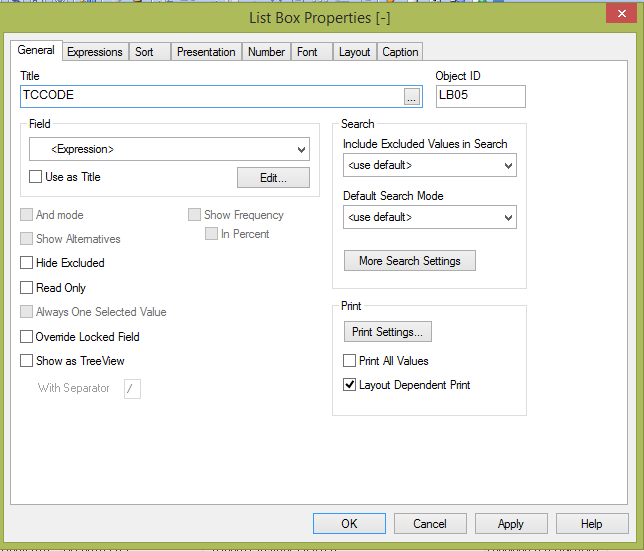This screenshot has width=644, height=551.
Task: Click into the Object ID field
Action: pos(480,96)
